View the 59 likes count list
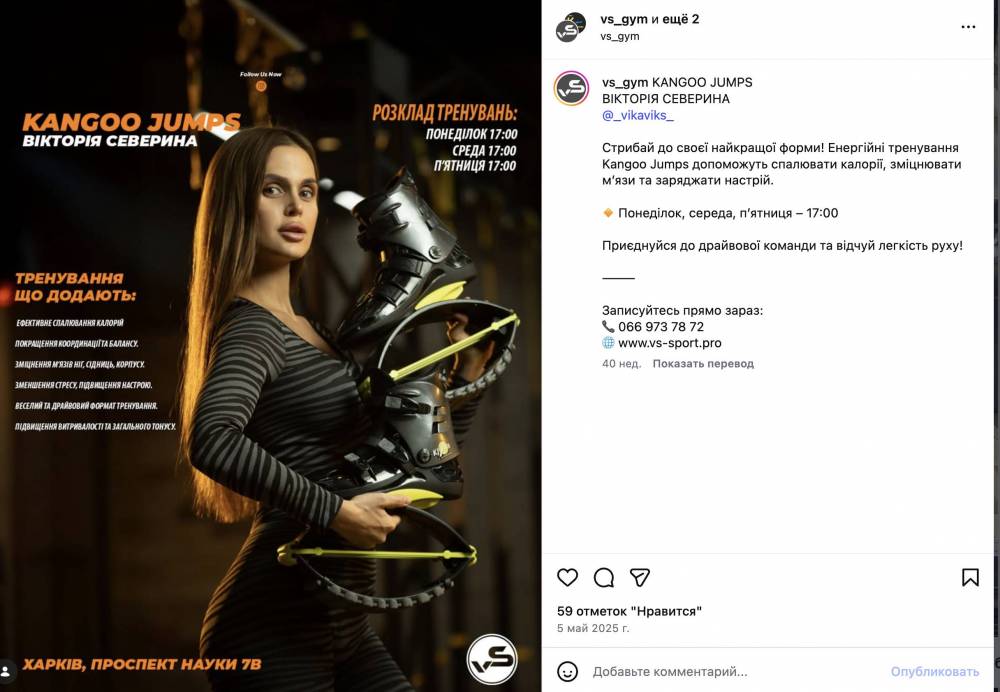Viewport: 1000px width, 692px height. click(x=629, y=611)
